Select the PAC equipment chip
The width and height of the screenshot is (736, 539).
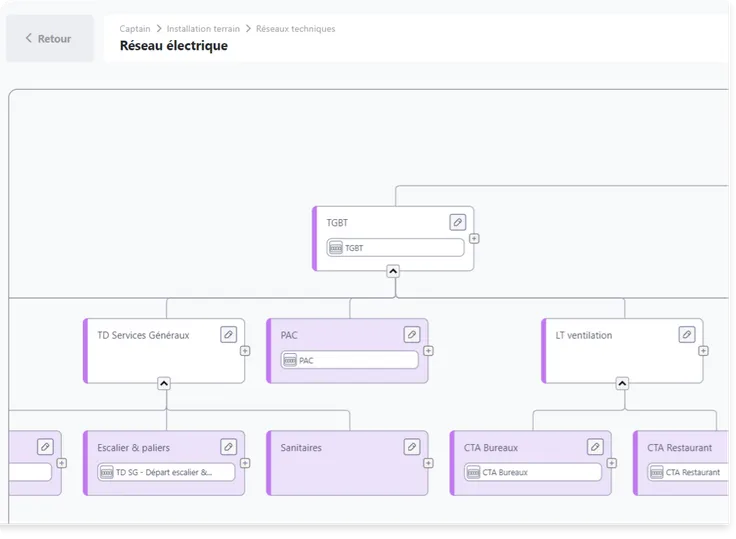349,360
